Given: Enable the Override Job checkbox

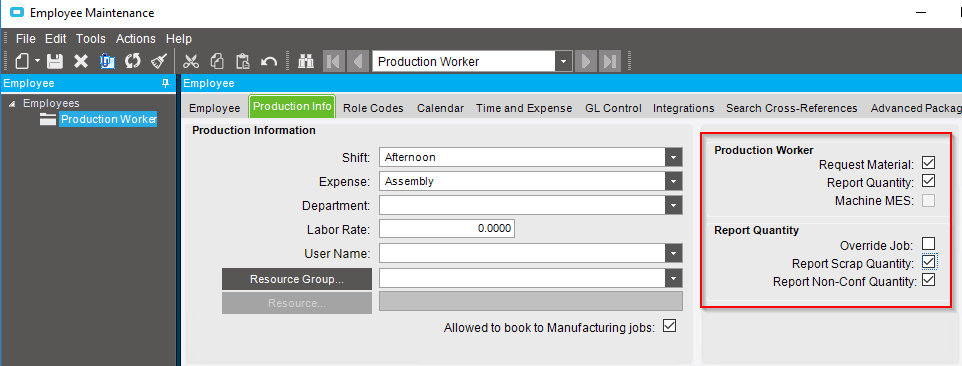Looking at the screenshot, I should (928, 244).
